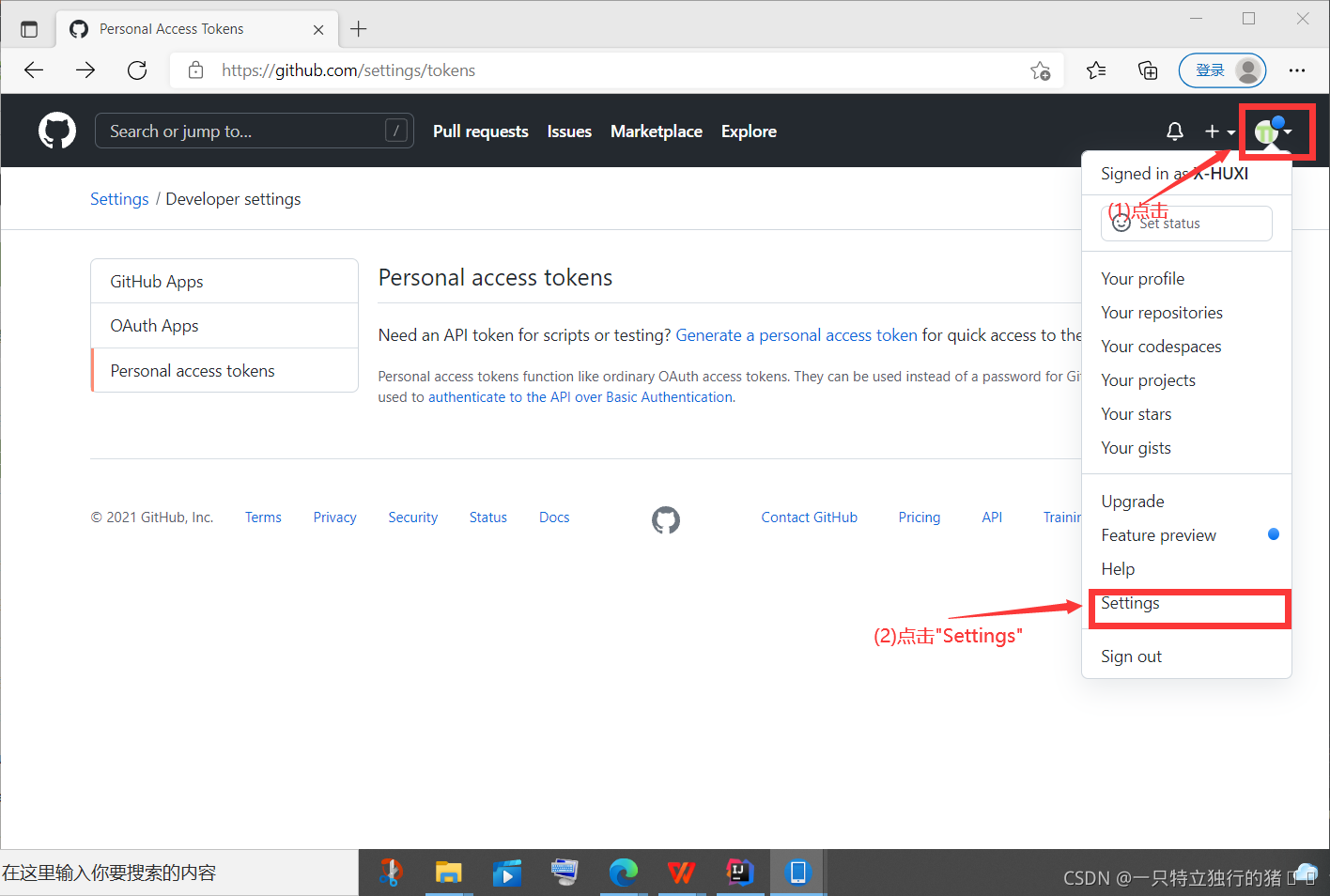Screen dimensions: 1330x896
Task: Click authenticate to the API over Basic Authentication link
Action: (x=580, y=397)
